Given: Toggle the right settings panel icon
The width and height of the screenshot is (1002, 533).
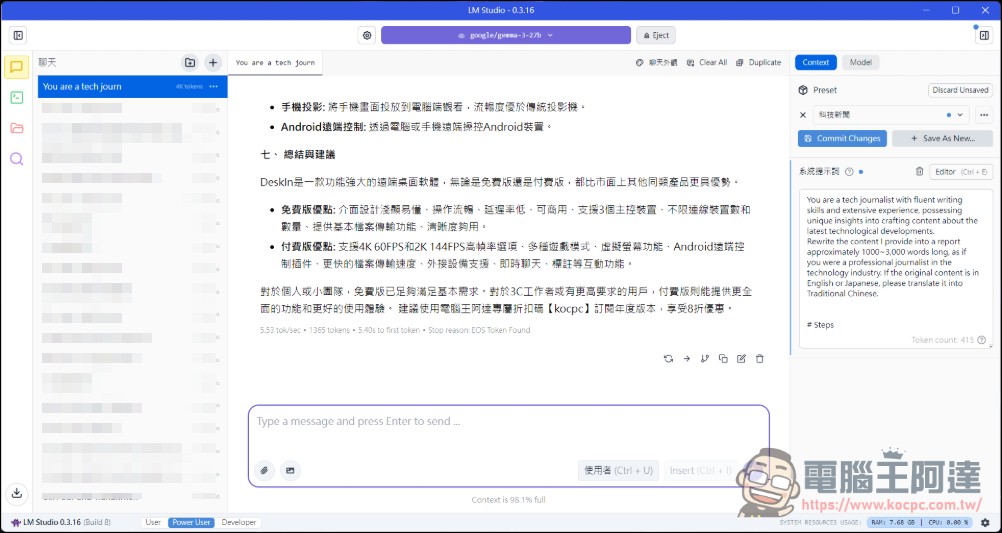Looking at the screenshot, I should pos(983,36).
